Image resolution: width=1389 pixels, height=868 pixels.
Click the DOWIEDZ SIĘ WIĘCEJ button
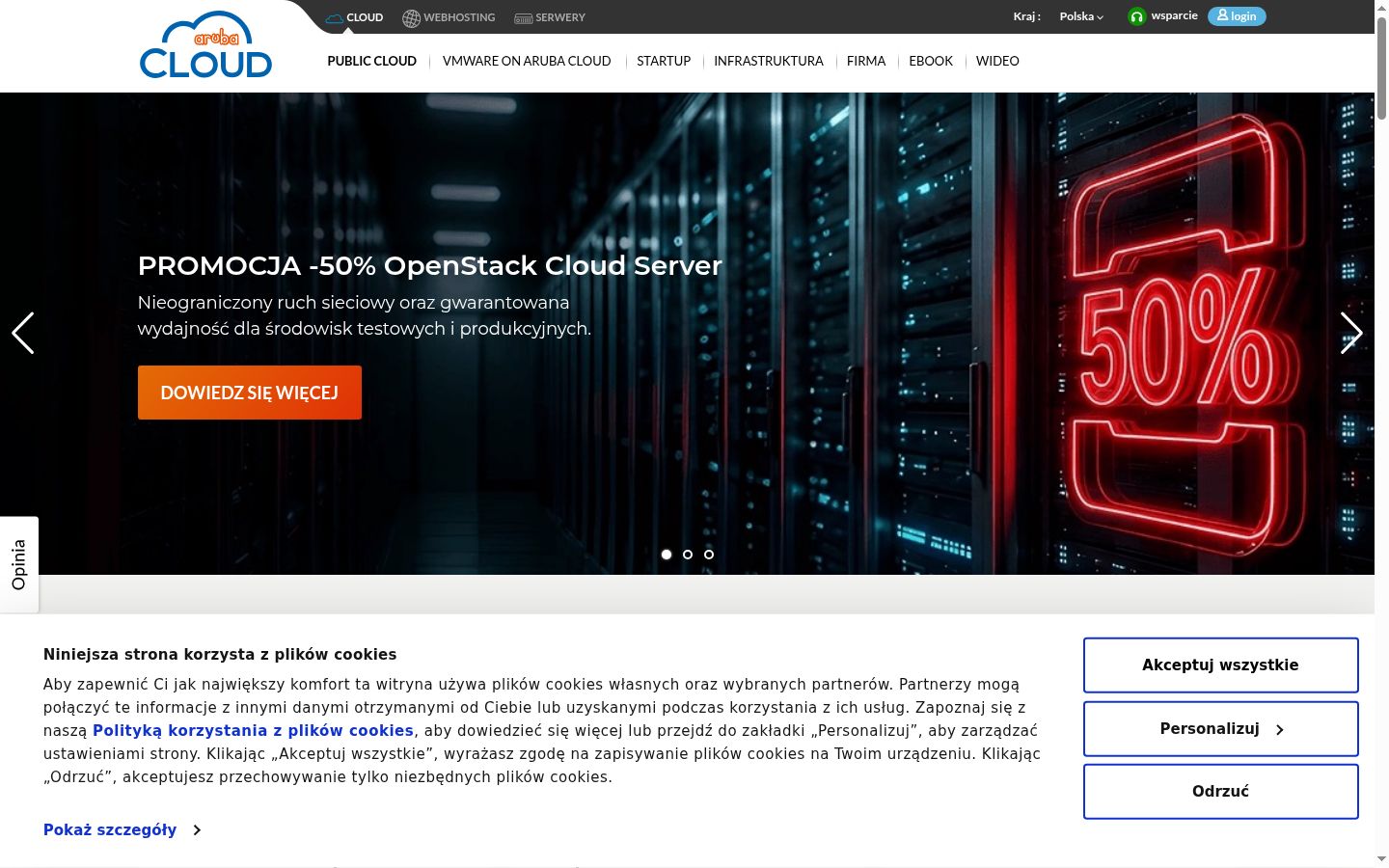pos(250,393)
